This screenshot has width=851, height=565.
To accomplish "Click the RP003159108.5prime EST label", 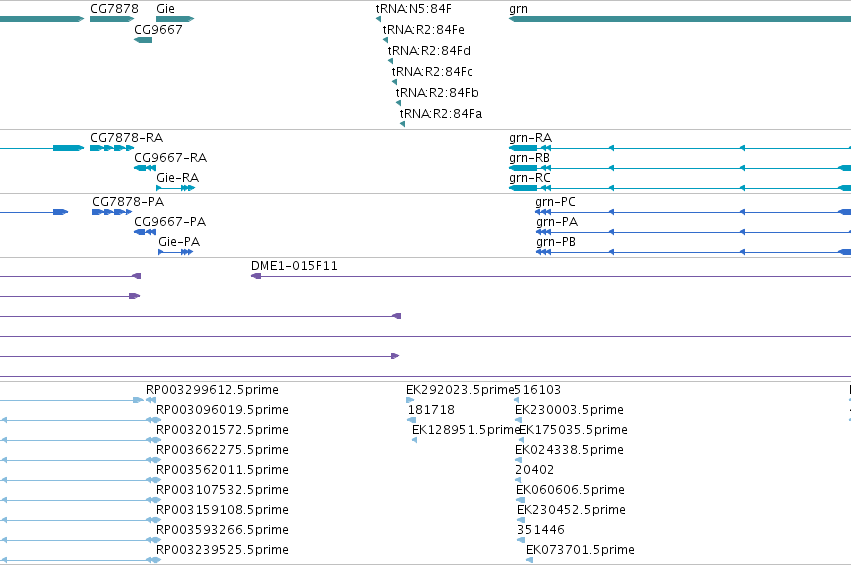I will pyautogui.click(x=222, y=510).
